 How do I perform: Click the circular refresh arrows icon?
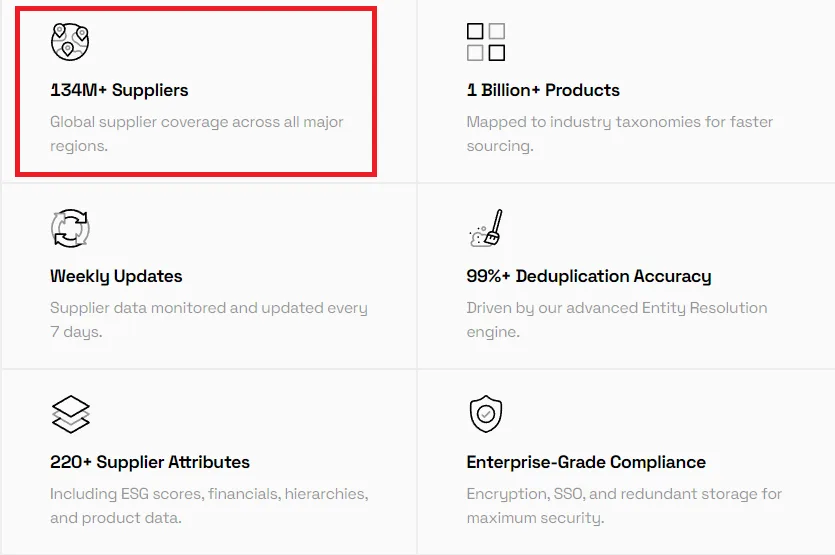(70, 228)
